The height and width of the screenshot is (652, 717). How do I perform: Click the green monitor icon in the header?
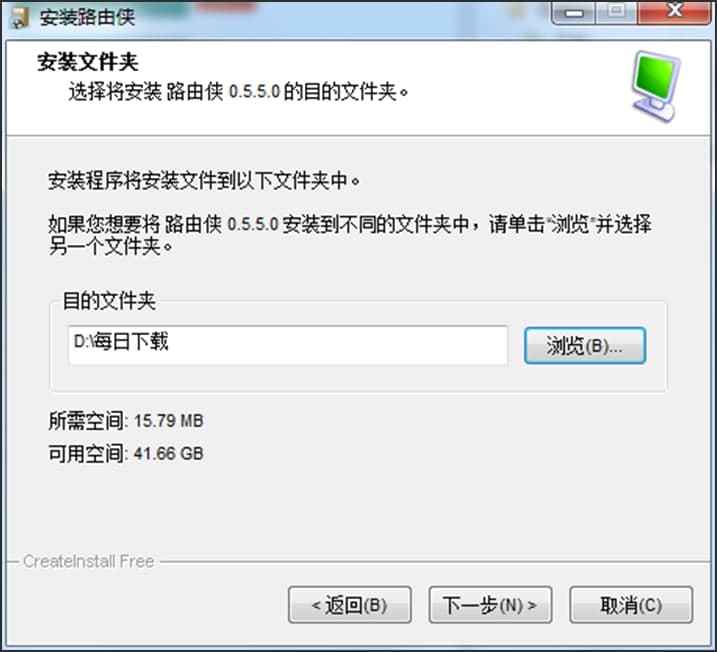click(655, 86)
